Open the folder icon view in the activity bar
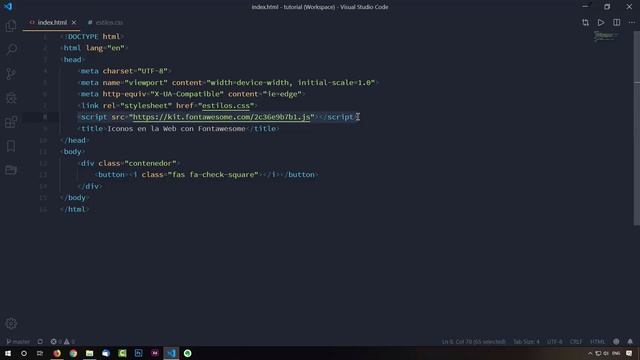This screenshot has width=640, height=360. tap(11, 170)
